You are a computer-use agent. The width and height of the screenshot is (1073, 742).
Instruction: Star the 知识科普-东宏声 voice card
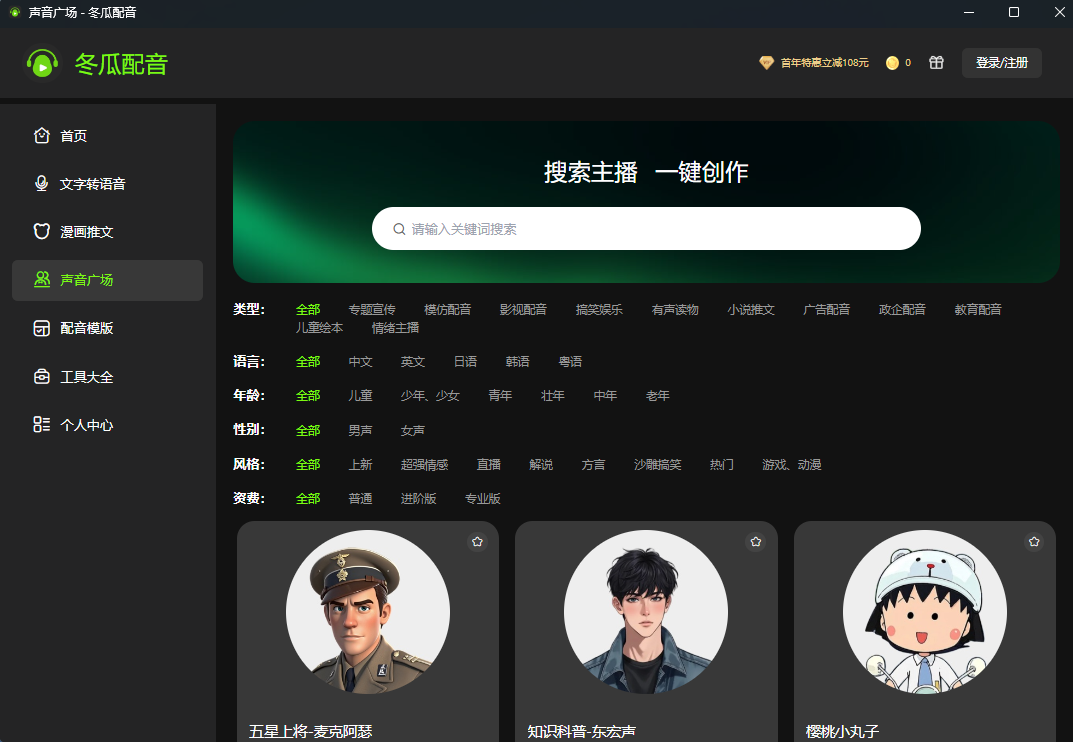coord(755,541)
